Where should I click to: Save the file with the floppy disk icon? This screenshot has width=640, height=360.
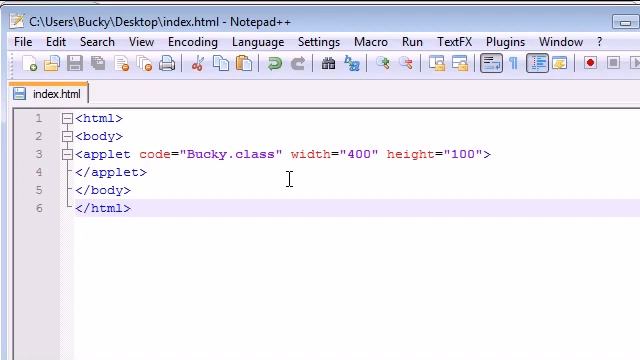[x=75, y=64]
